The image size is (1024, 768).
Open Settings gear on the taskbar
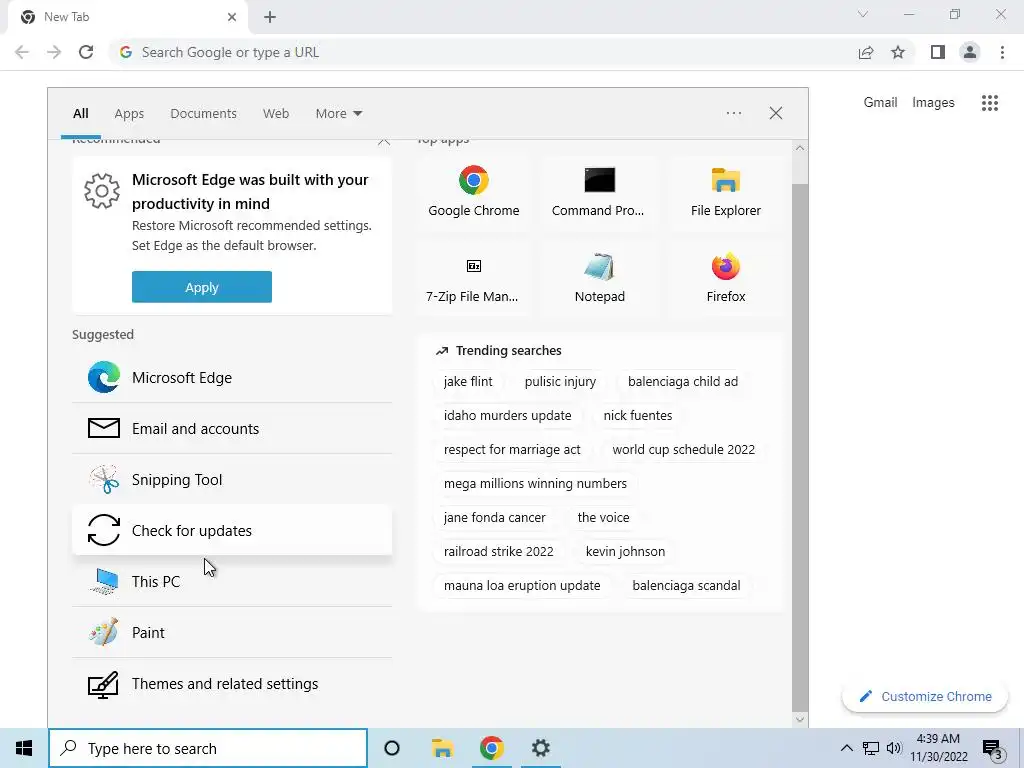click(541, 748)
